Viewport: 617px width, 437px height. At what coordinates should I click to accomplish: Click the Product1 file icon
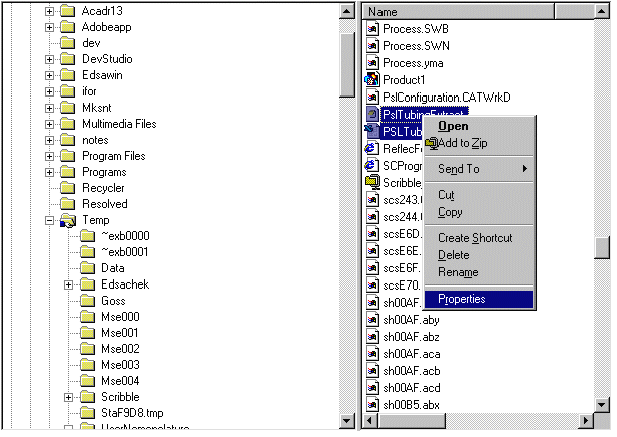tap(372, 80)
